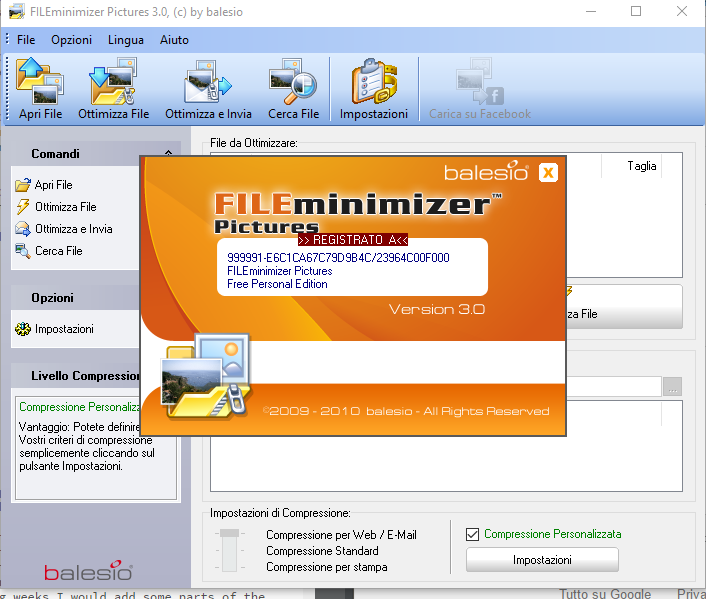Screen dimensions: 706x599
Task: Collapse the Comandi panel with its chevron
Action: pyautogui.click(x=168, y=153)
